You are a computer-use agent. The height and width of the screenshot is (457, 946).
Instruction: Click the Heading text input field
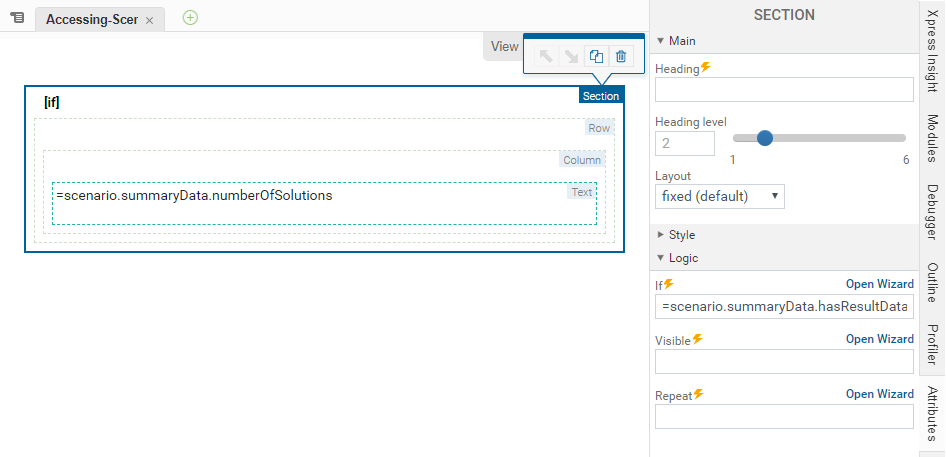pyautogui.click(x=784, y=90)
